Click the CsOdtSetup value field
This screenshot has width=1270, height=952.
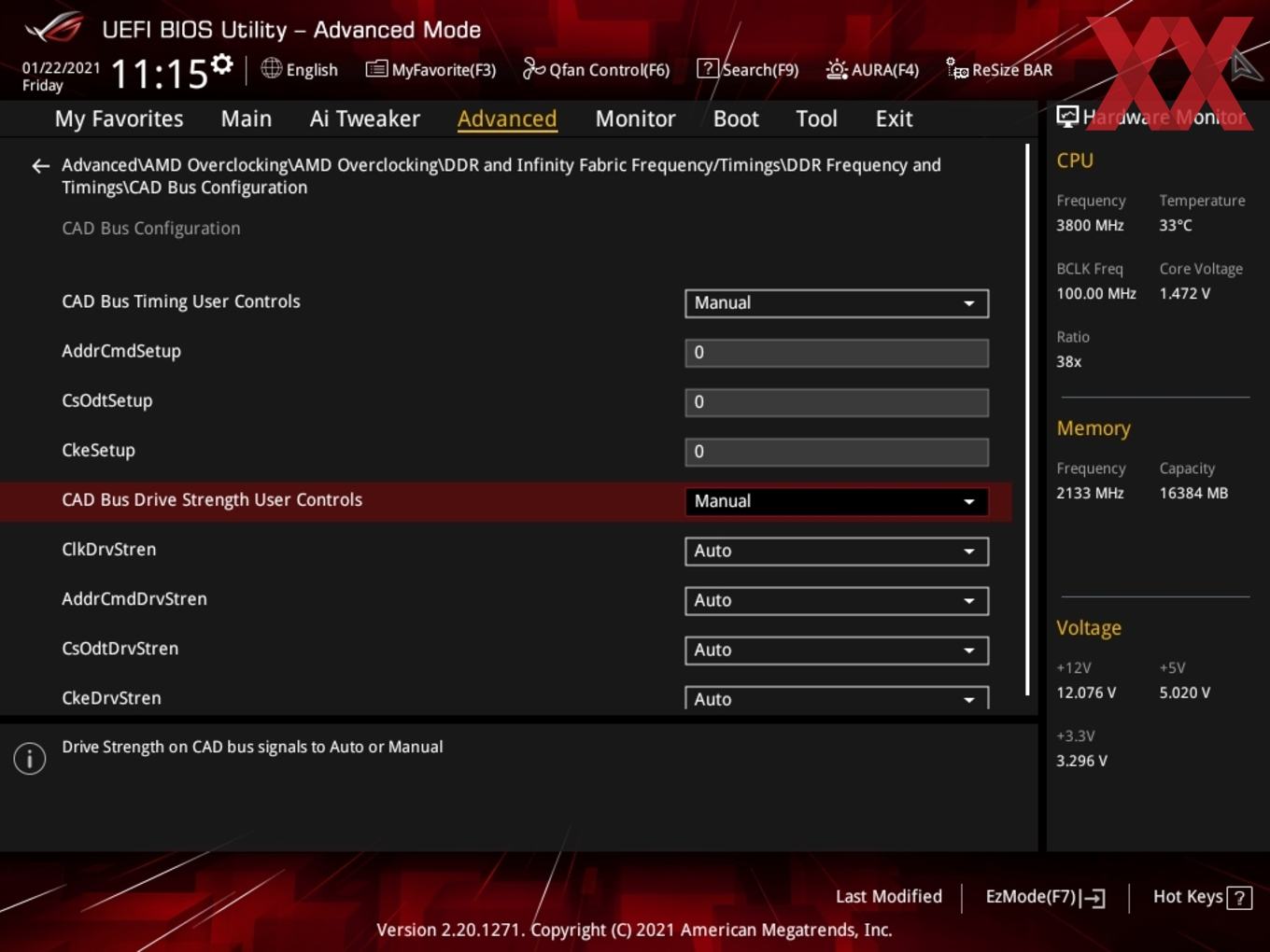(x=837, y=402)
